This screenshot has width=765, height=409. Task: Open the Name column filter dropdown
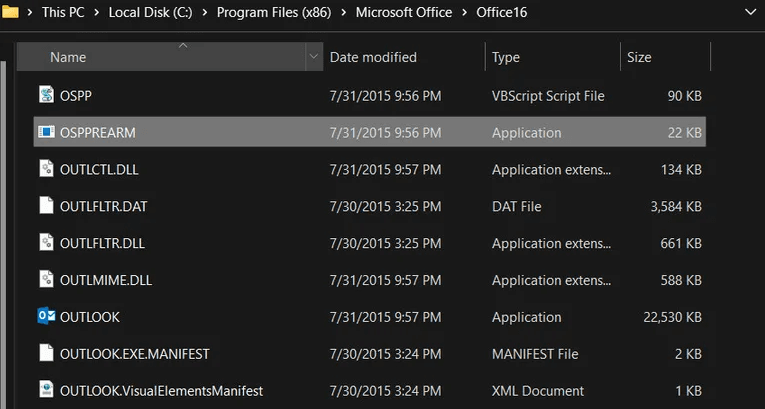(x=315, y=57)
